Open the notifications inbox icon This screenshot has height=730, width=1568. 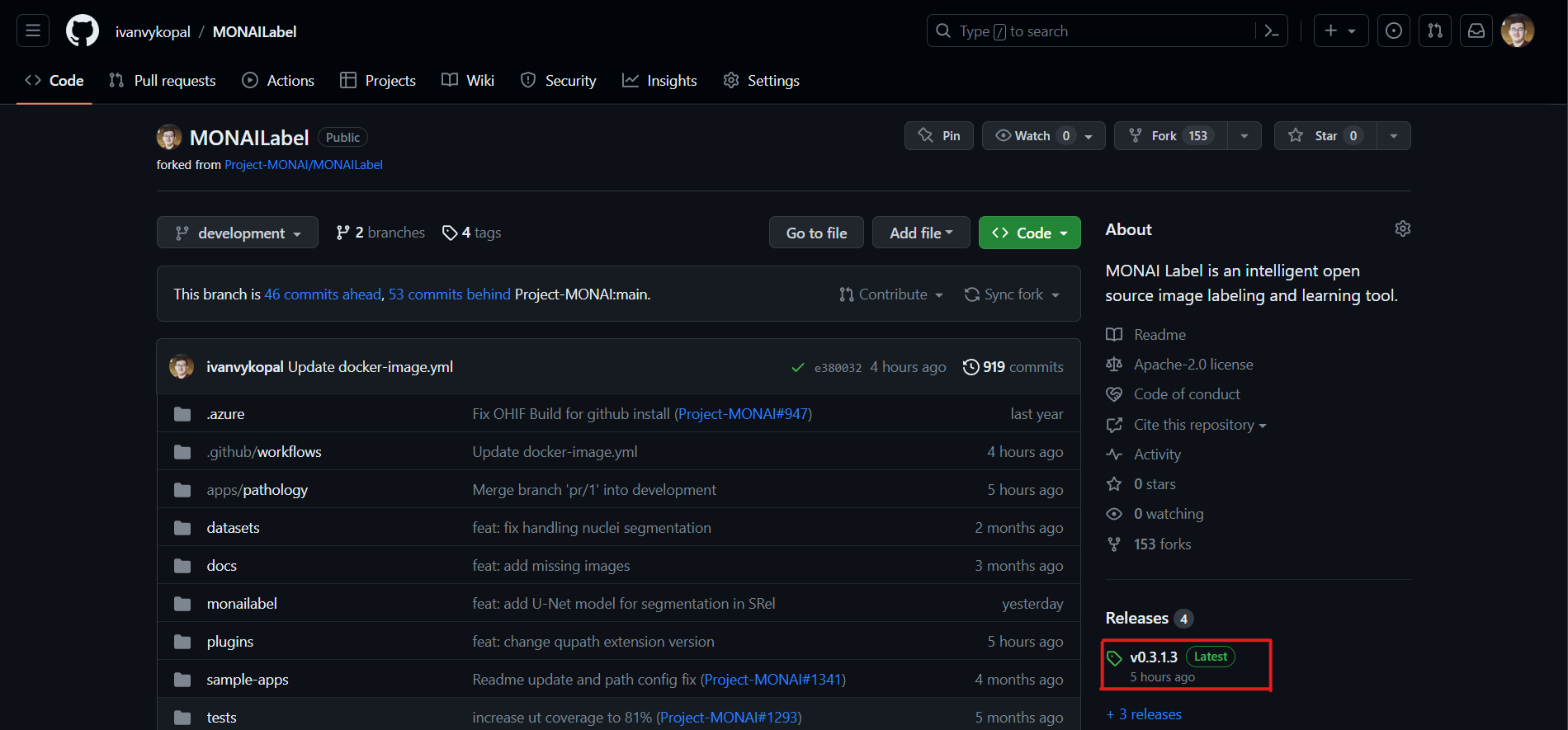(x=1476, y=31)
